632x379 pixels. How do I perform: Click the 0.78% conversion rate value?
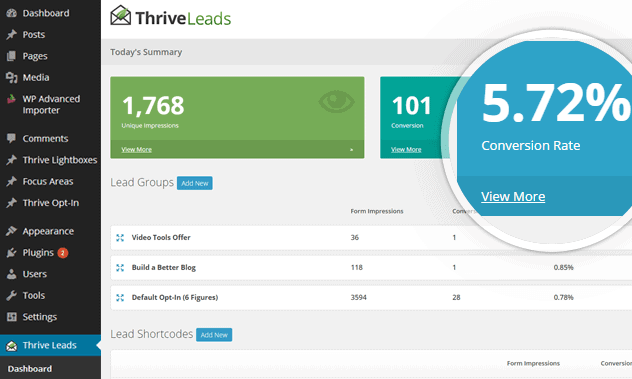(563, 298)
